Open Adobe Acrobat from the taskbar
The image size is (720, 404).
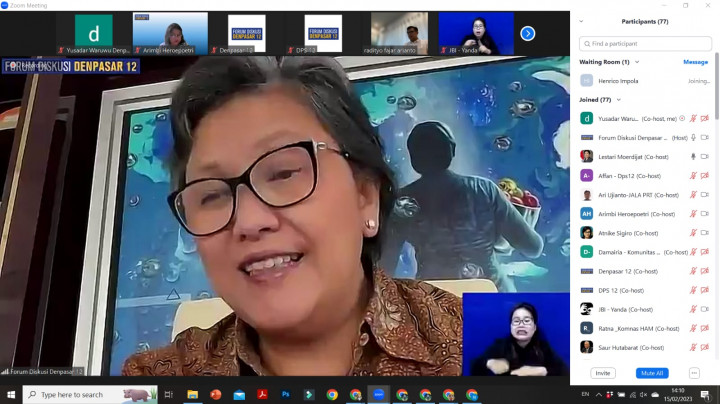point(262,395)
